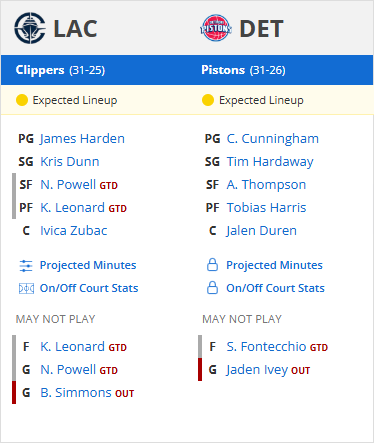Viewport: 374px width, 443px height.
Task: Click the Clippers (31-25) team header
Action: (x=60, y=70)
